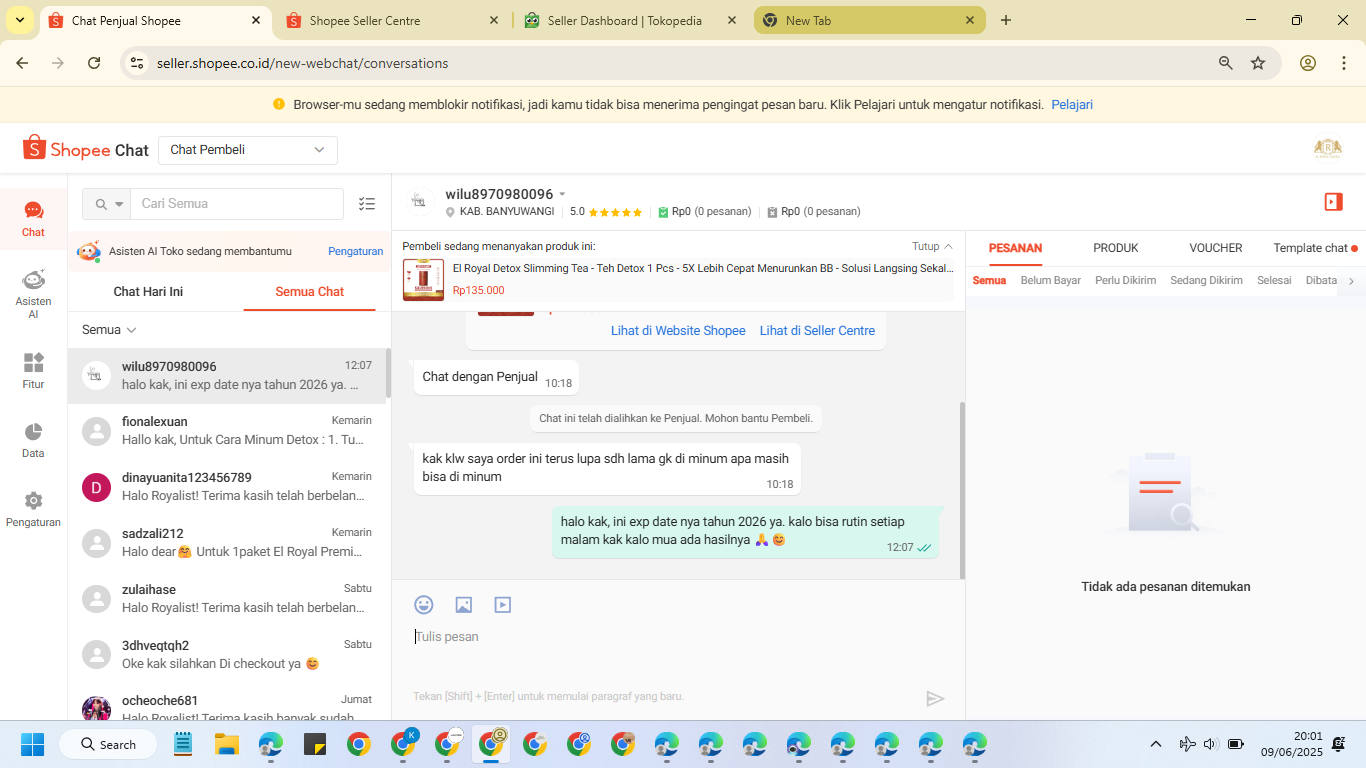
Task: Click Lihat di Website Shopee link
Action: 678,331
